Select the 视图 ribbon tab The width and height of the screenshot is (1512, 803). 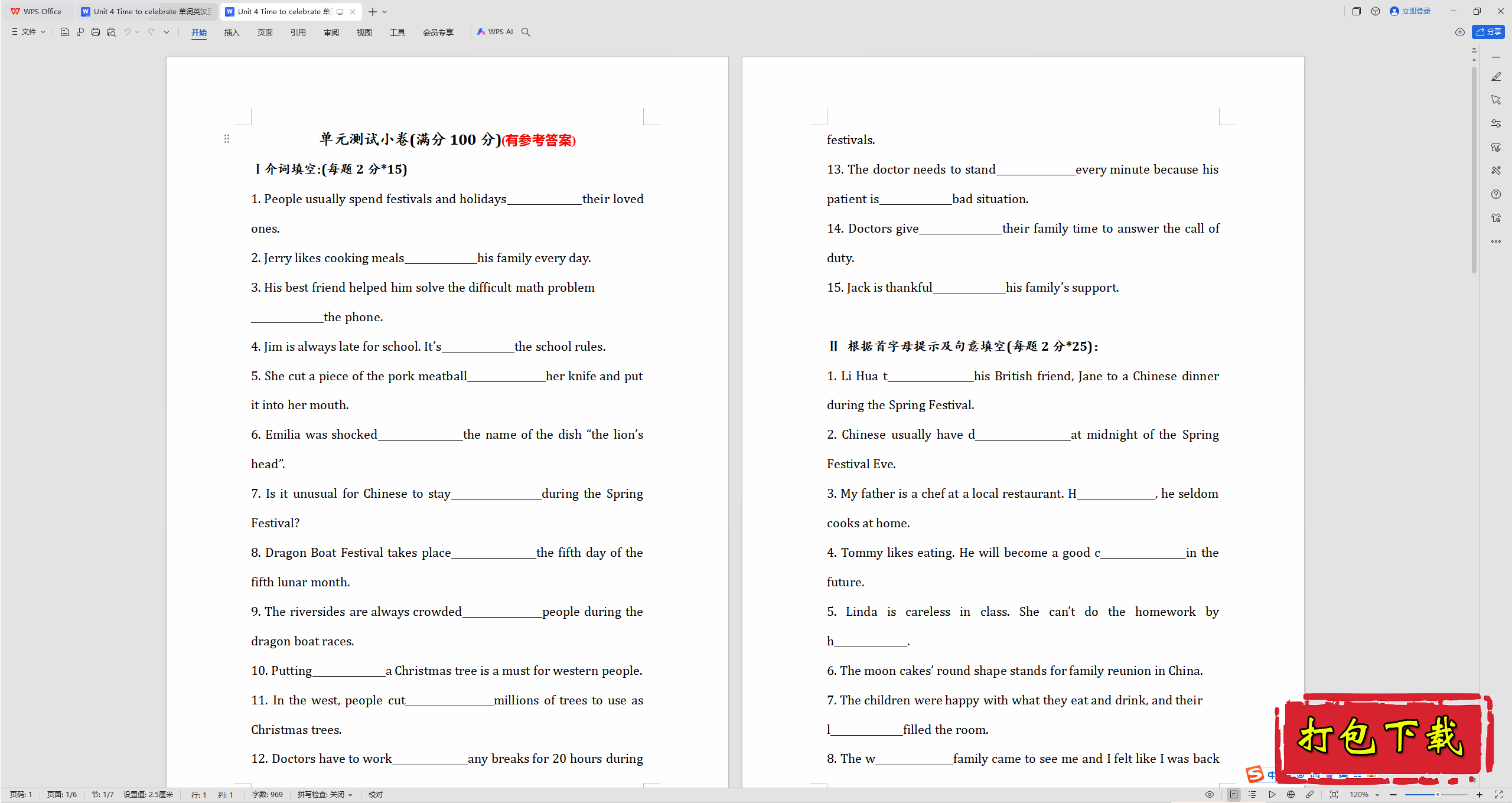pyautogui.click(x=364, y=32)
